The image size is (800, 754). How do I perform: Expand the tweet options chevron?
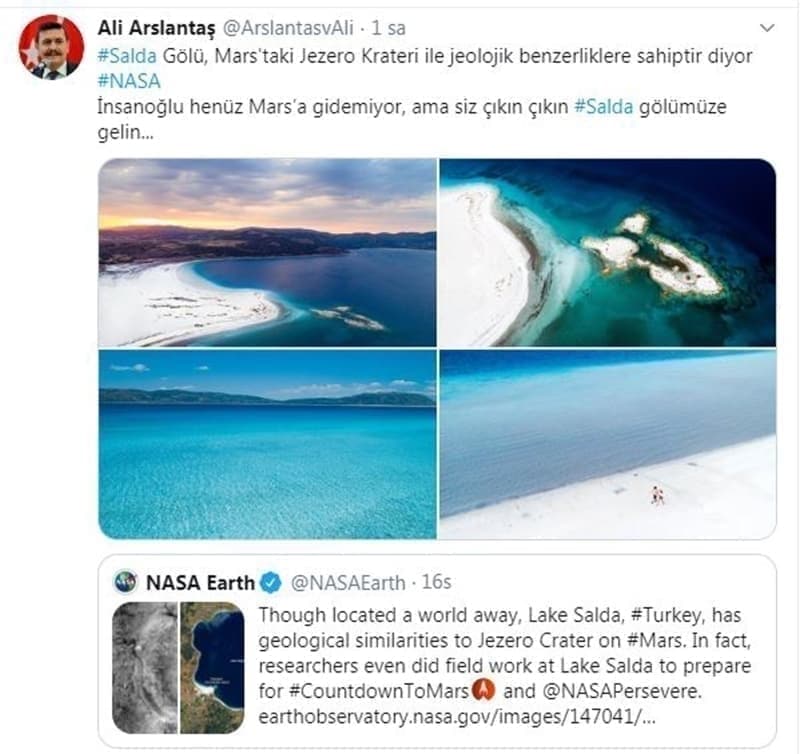tap(767, 28)
